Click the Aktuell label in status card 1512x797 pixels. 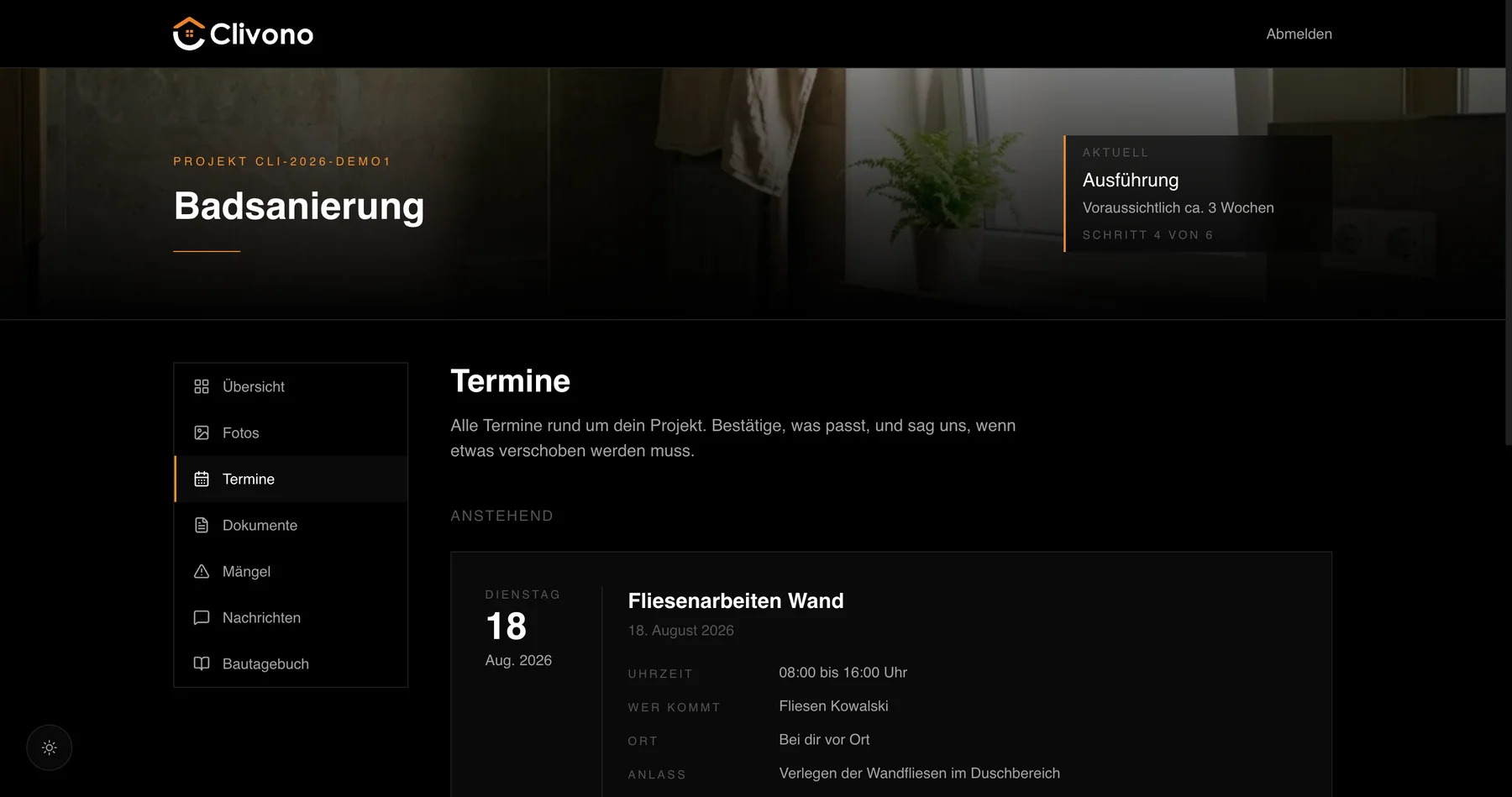tap(1115, 153)
